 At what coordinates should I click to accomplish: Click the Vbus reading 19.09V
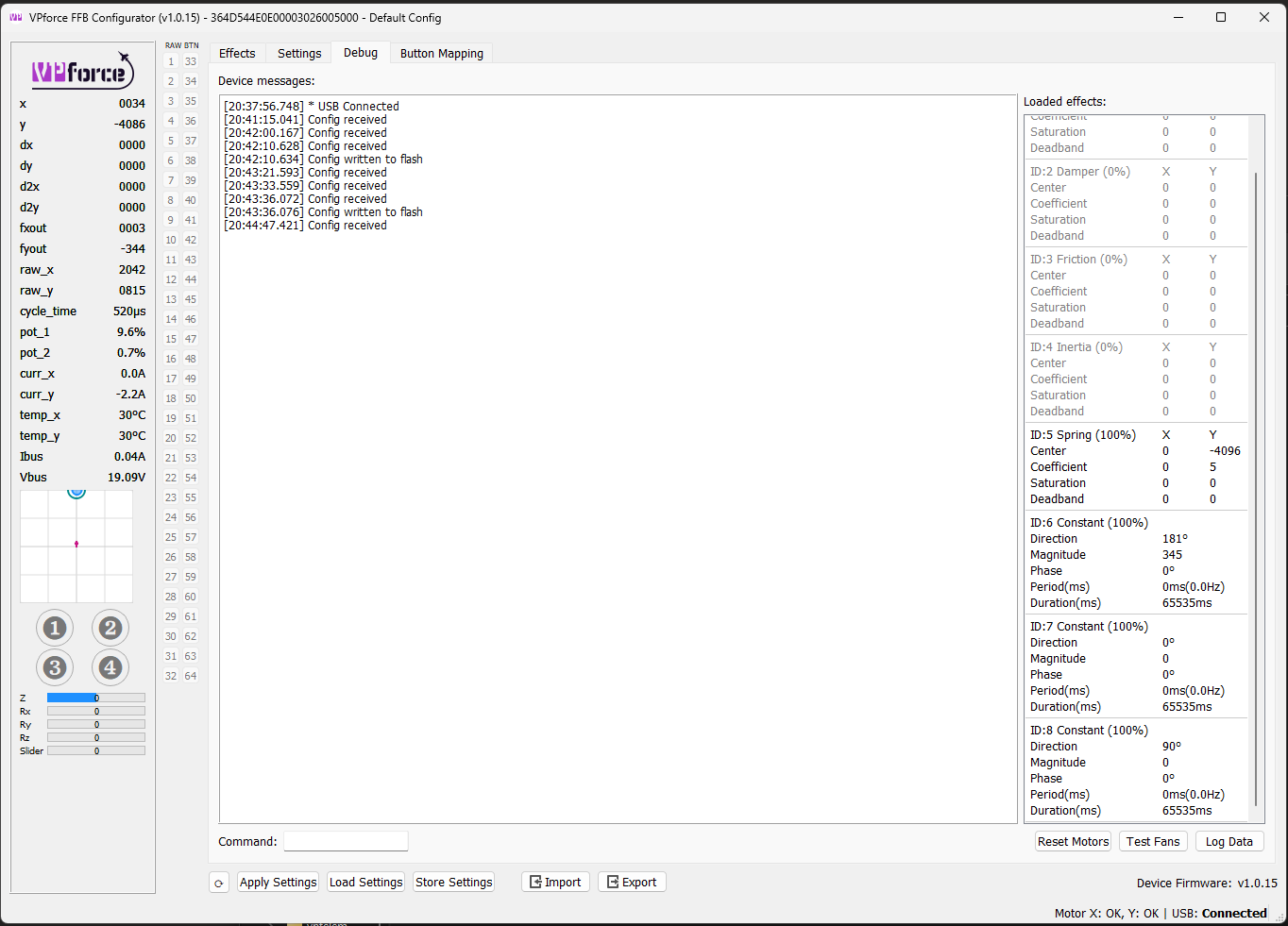(127, 478)
